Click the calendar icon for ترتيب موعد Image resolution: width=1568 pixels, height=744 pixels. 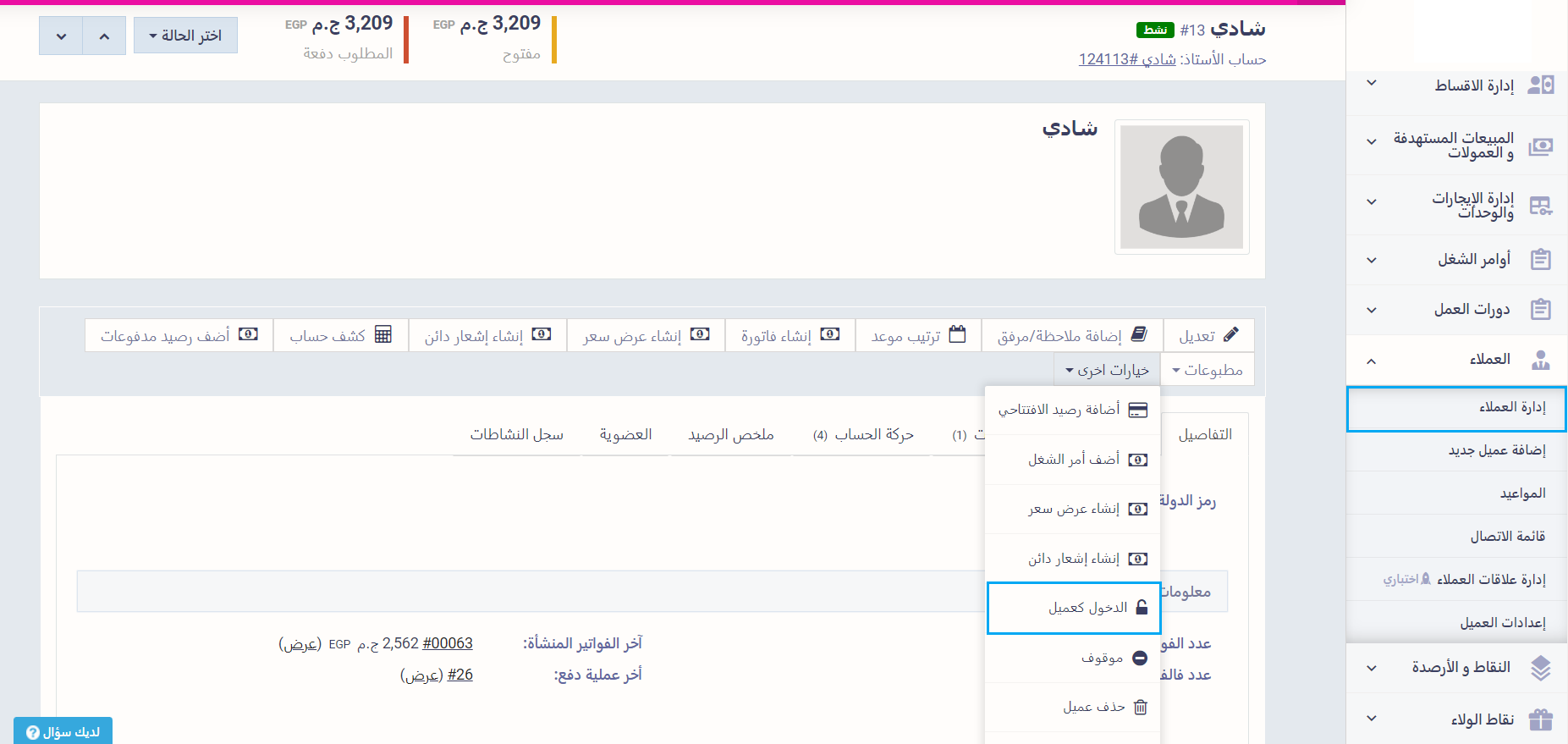point(957,334)
